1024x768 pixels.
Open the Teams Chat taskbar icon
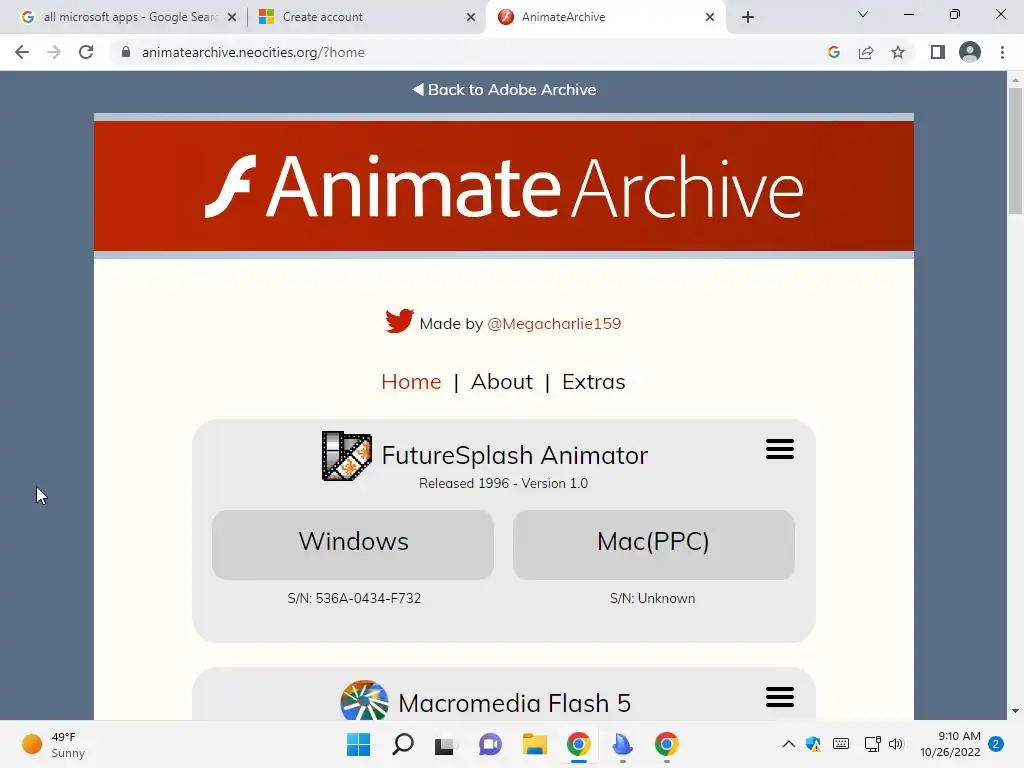coord(490,744)
